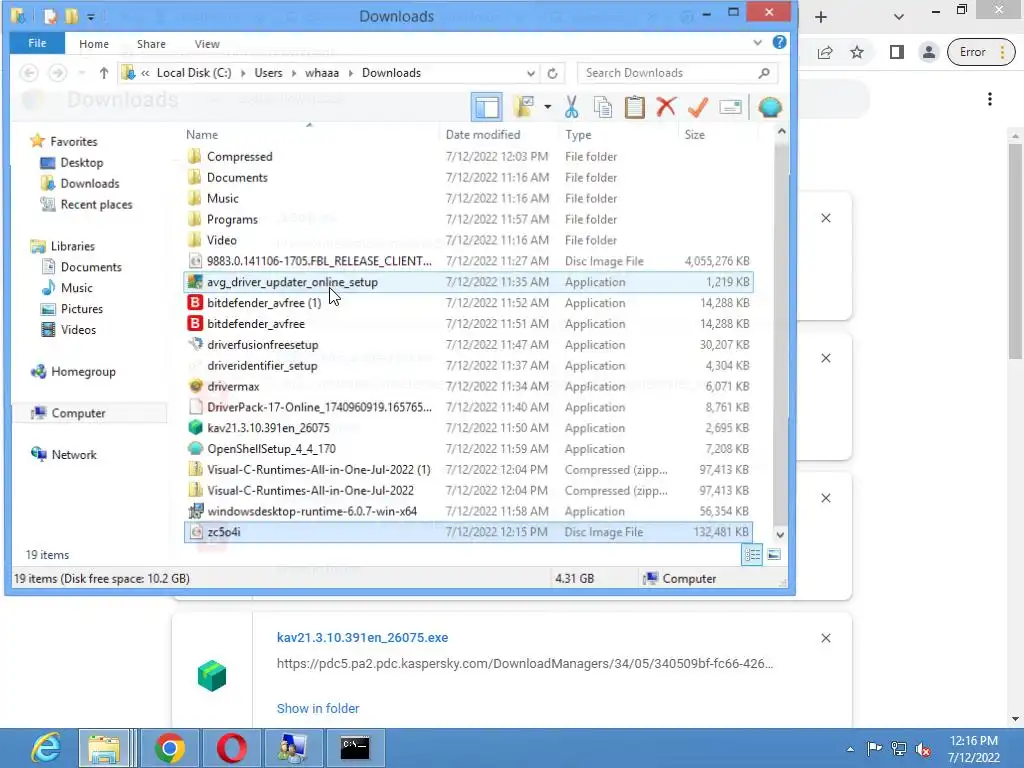The height and width of the screenshot is (768, 1024).
Task: Select the zc5o4i disc image file
Action: click(468, 532)
